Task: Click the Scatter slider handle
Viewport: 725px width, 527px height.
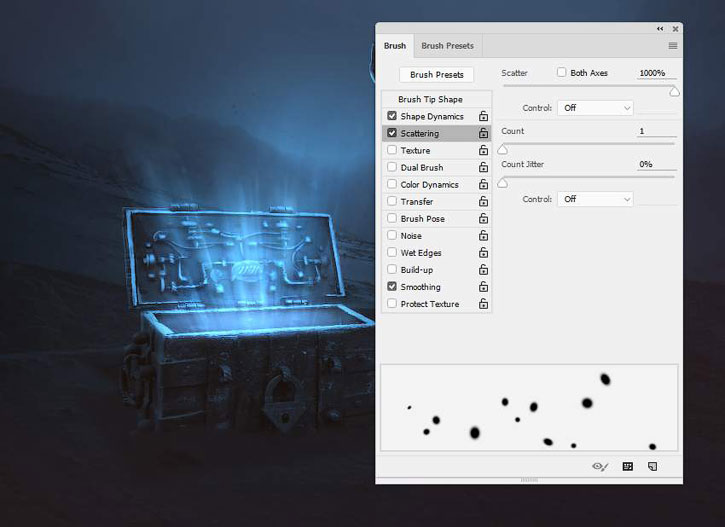Action: tap(674, 92)
